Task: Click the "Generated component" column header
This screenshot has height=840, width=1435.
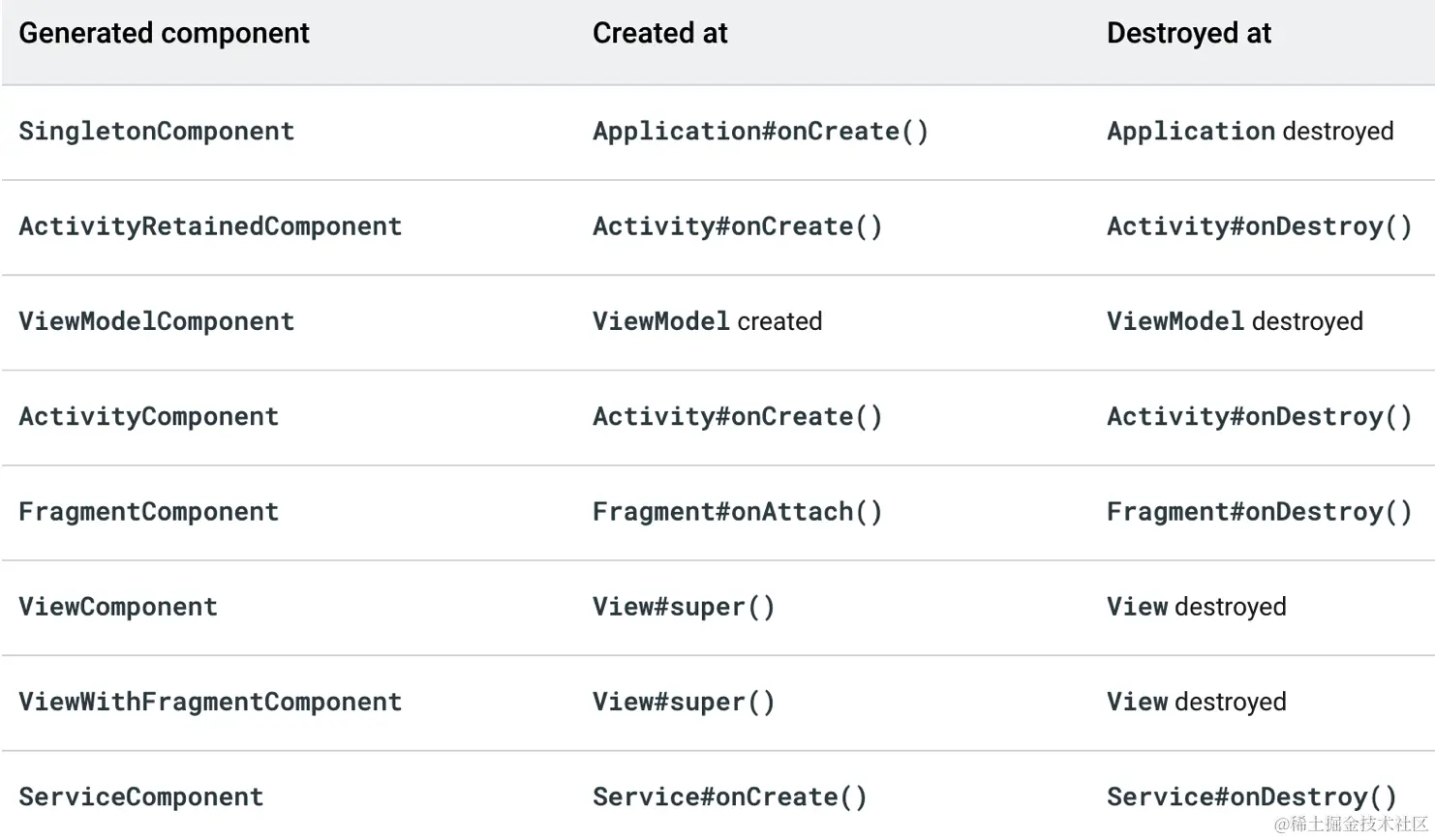Action: pos(164,34)
